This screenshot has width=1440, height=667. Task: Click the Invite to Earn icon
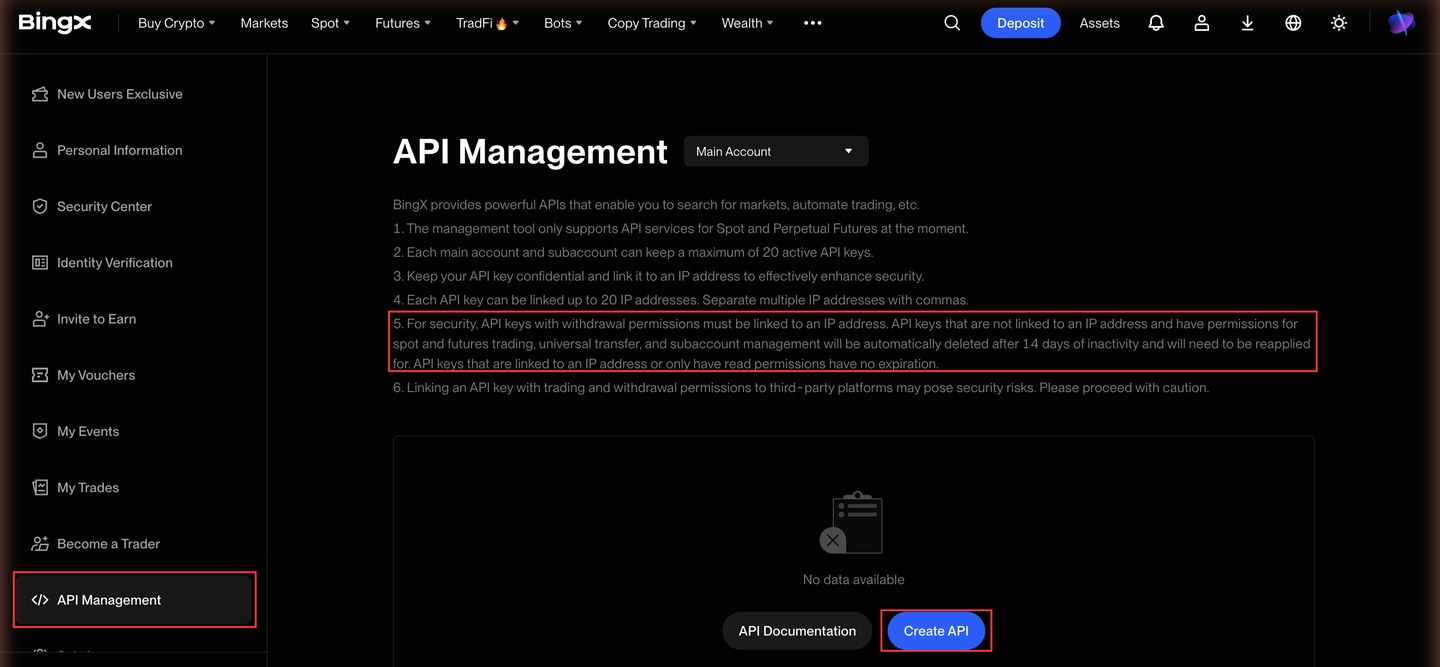40,319
